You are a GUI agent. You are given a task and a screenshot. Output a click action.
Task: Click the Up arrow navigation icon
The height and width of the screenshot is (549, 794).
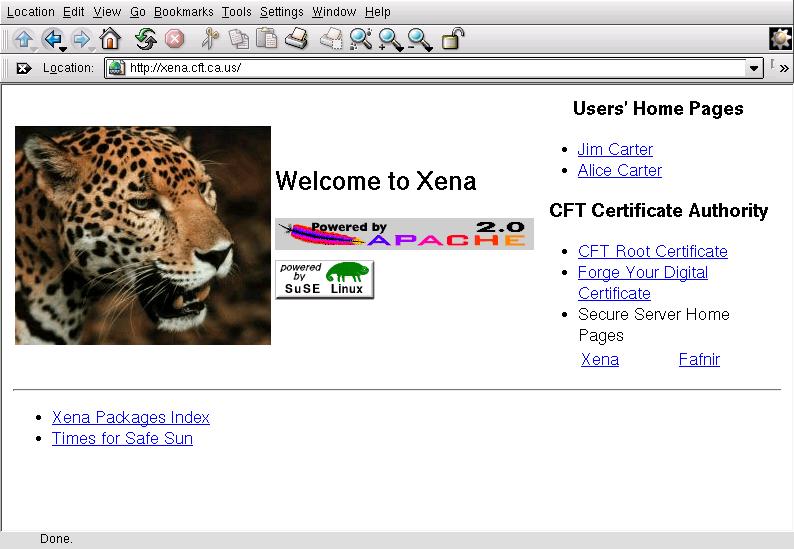tap(23, 39)
